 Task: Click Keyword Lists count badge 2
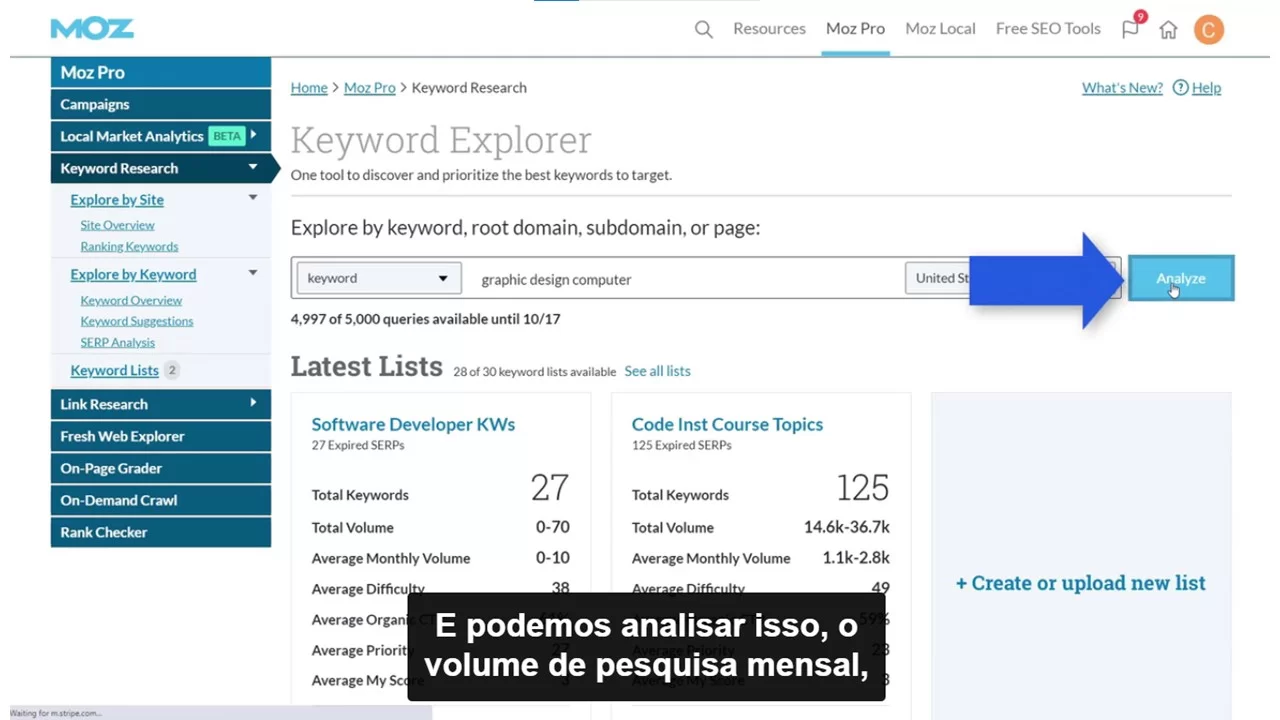tap(171, 370)
